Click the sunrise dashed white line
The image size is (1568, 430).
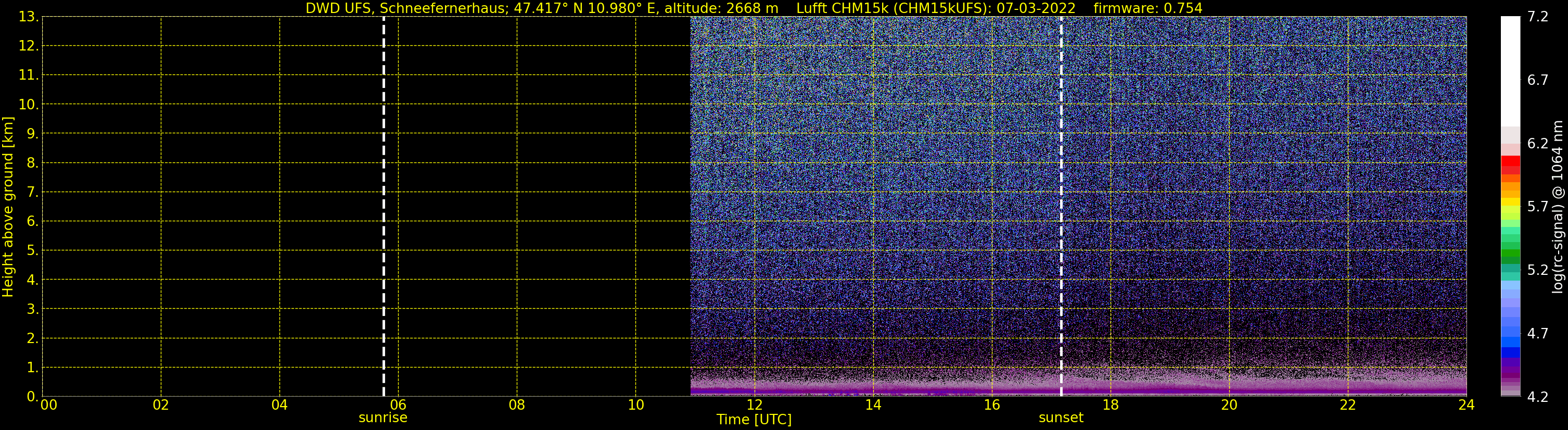tap(384, 207)
